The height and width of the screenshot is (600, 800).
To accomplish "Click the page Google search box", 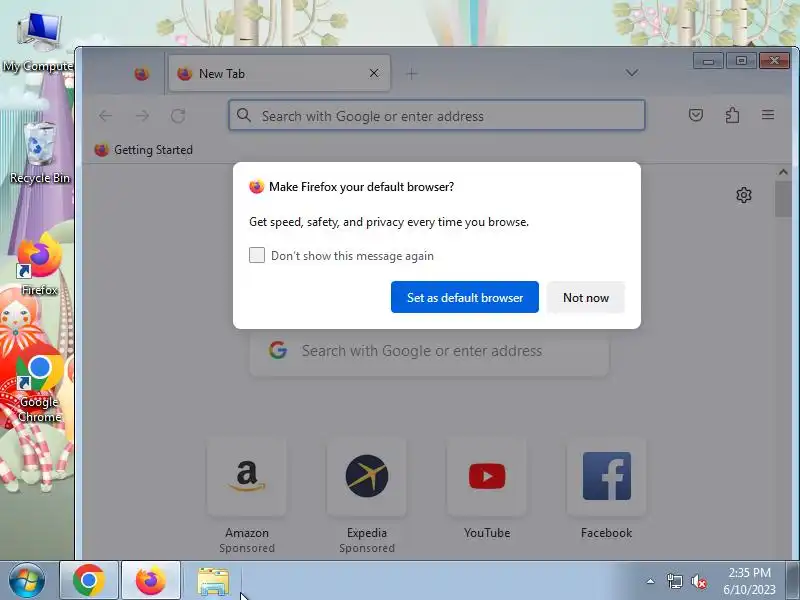I will pyautogui.click(x=429, y=351).
